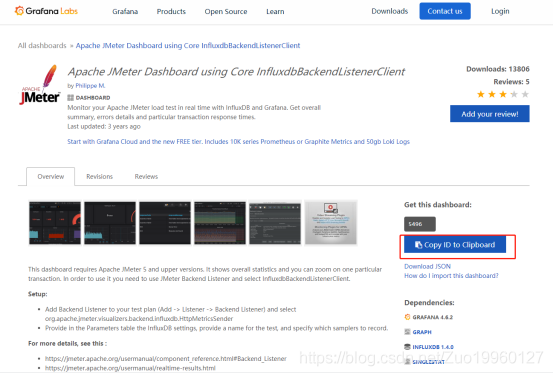553x376 pixels.
Task: Click the Dependencies heading
Action: point(429,303)
